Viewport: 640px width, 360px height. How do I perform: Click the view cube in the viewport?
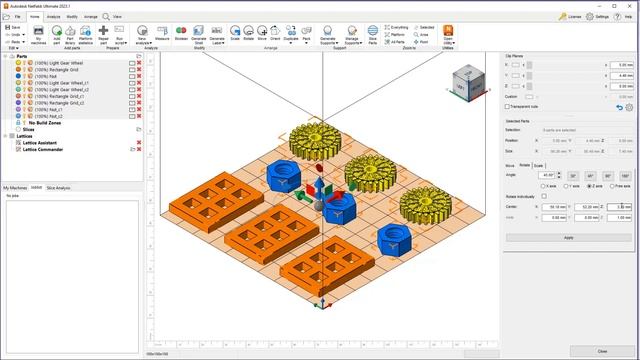469,84
